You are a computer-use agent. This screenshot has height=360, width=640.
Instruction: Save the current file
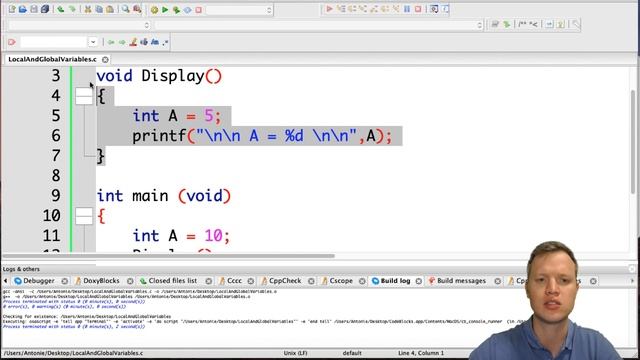click(x=34, y=9)
